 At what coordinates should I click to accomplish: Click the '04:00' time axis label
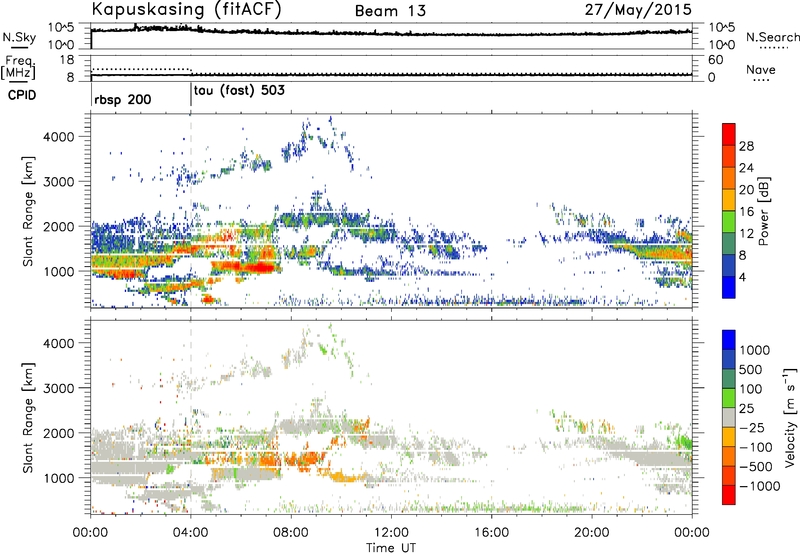pyautogui.click(x=190, y=533)
